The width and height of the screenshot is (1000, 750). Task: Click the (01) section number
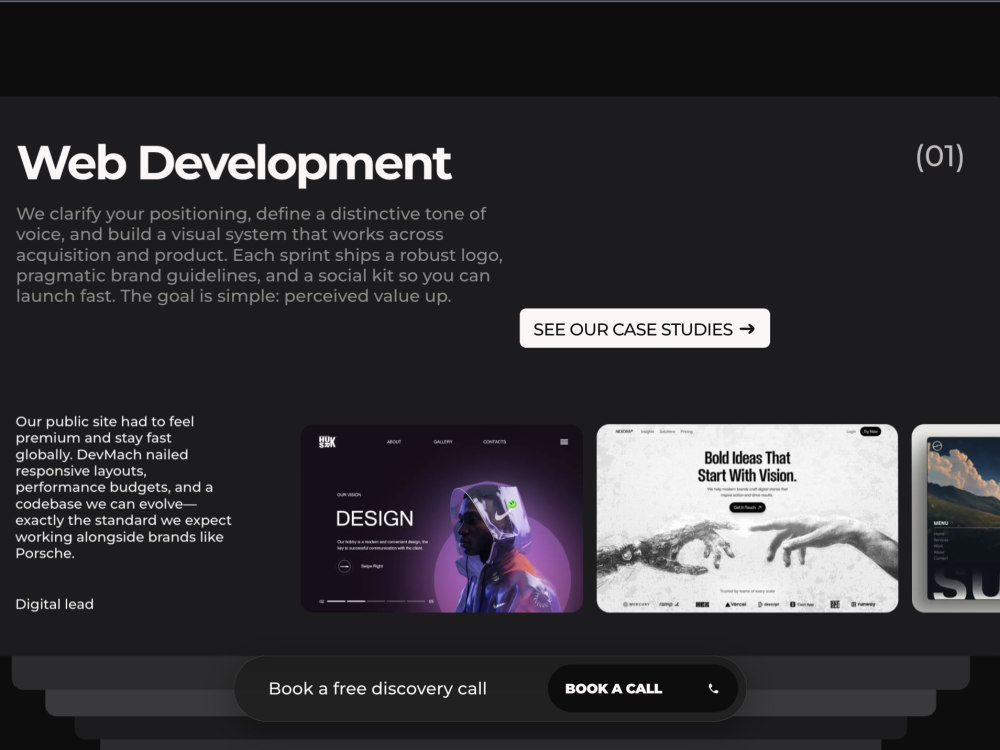939,157
